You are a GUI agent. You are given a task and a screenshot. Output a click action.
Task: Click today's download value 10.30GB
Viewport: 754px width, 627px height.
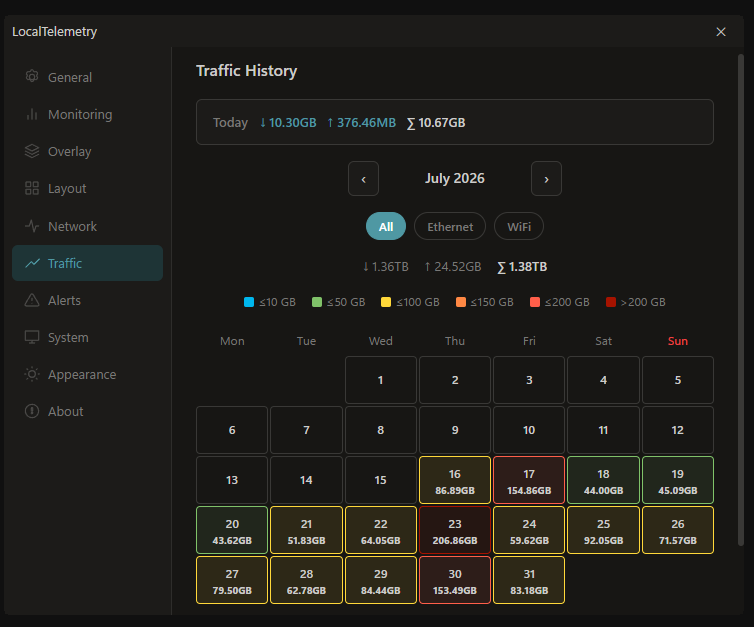288,123
